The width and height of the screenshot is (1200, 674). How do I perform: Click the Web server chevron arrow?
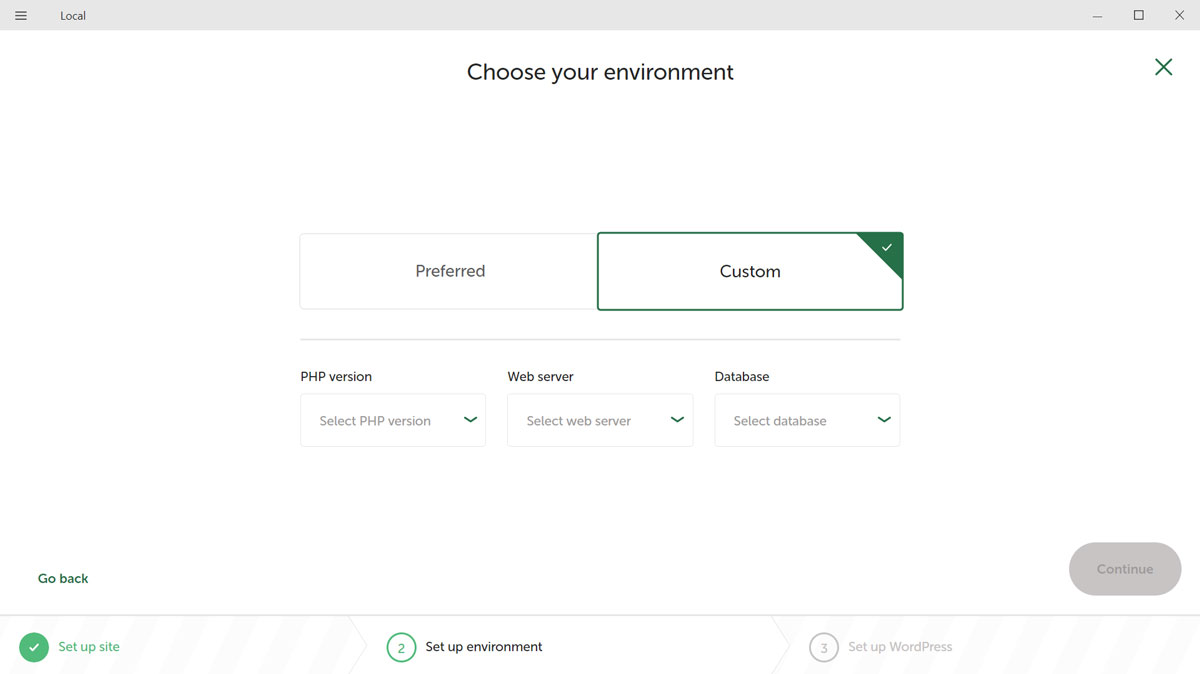tap(677, 420)
